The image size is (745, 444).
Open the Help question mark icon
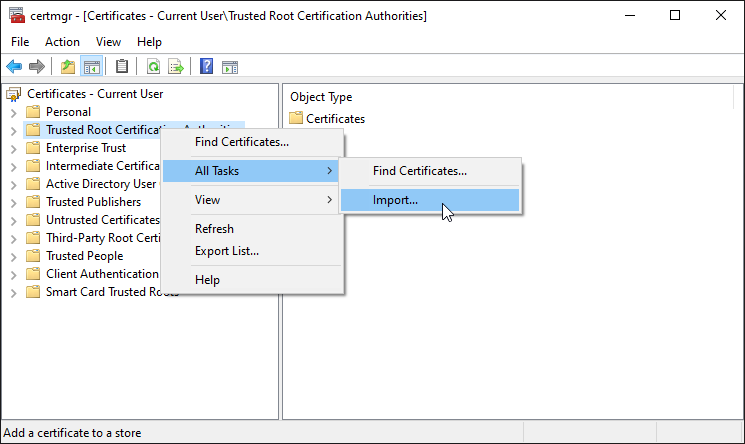pos(207,67)
